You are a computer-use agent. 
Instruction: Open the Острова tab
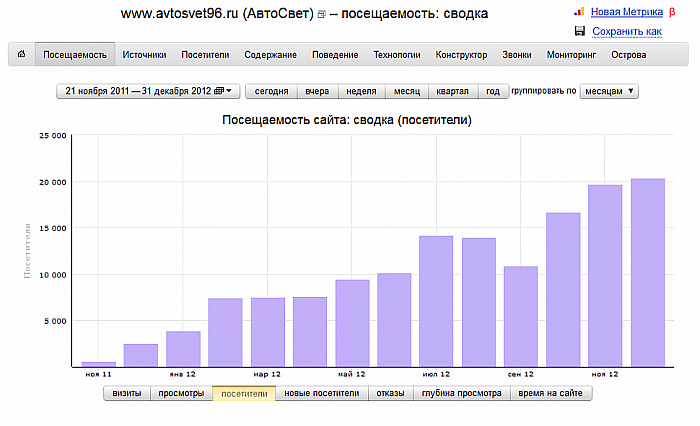pyautogui.click(x=629, y=54)
